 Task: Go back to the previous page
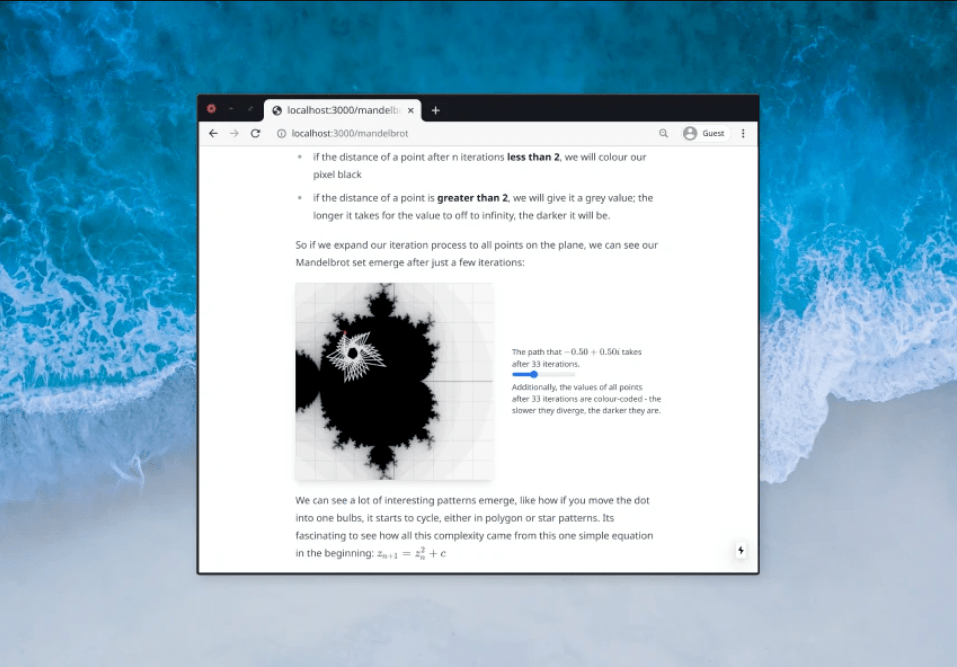[x=213, y=133]
